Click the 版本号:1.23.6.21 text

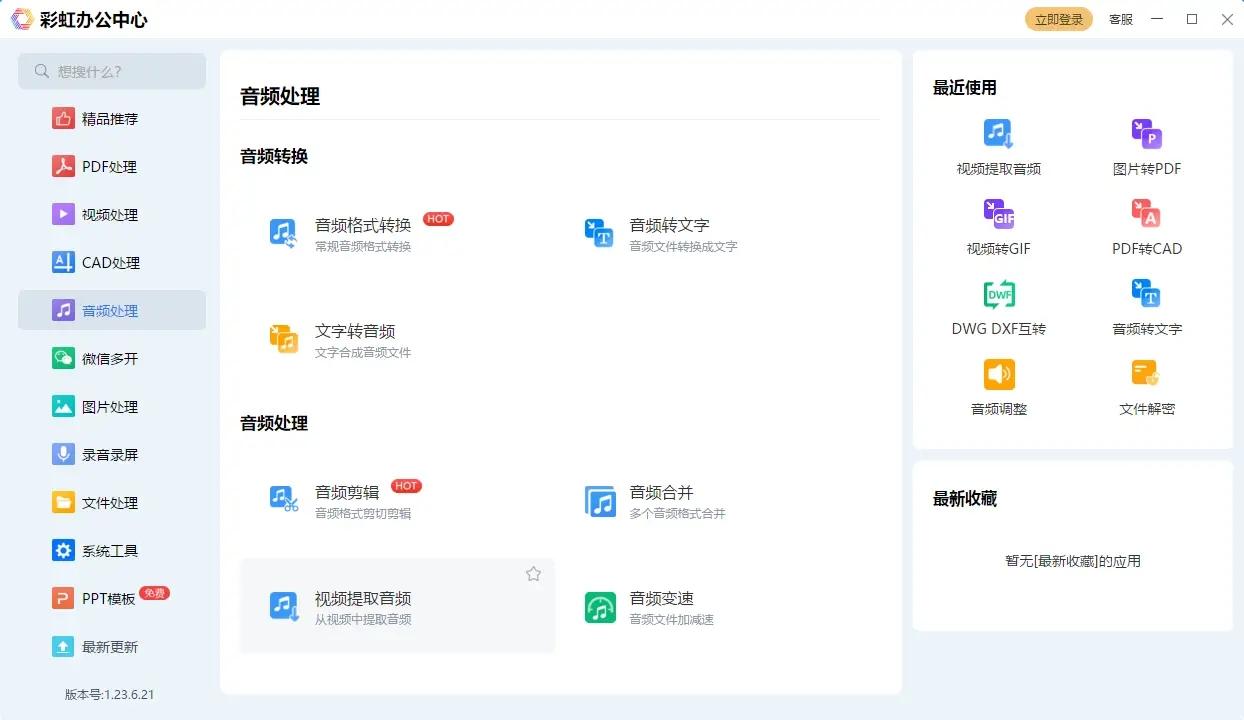pos(110,694)
